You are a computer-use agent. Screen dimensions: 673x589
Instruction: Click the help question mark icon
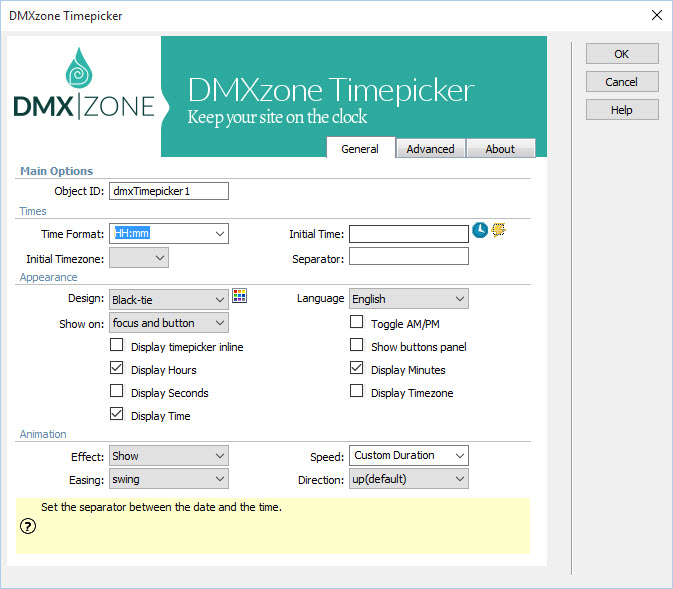pyautogui.click(x=28, y=526)
